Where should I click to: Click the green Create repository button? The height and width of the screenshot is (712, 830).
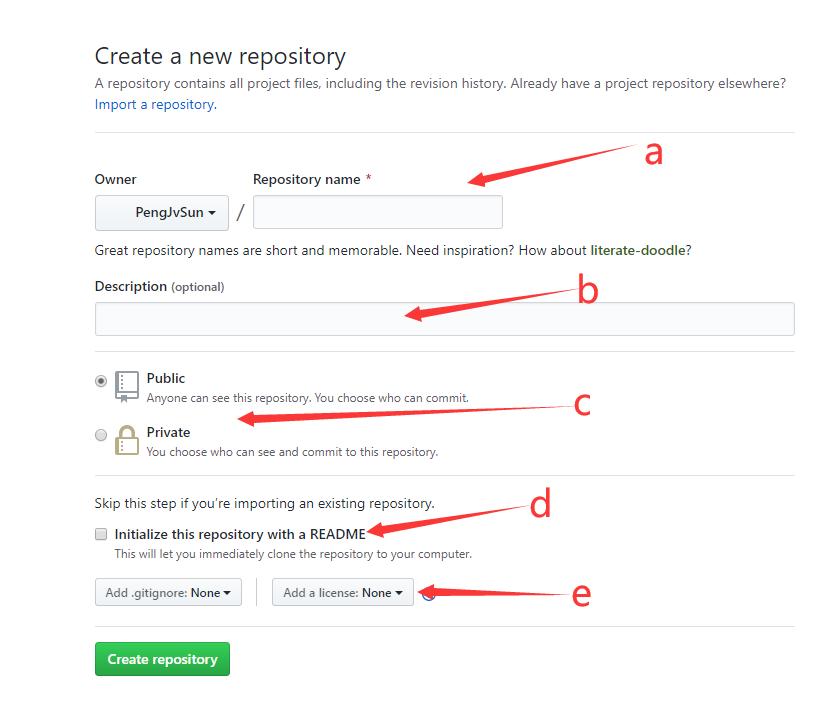161,658
